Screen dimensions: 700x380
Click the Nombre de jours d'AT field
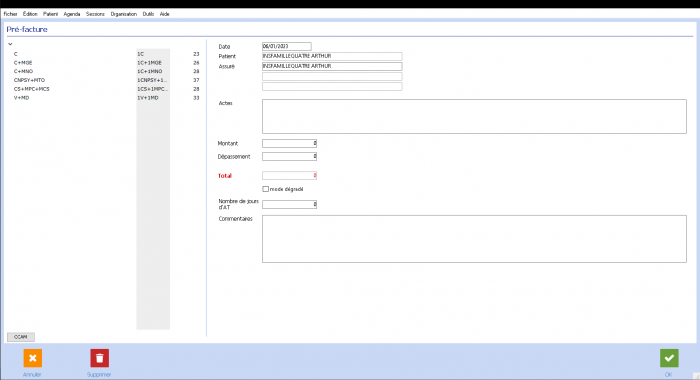tap(289, 204)
